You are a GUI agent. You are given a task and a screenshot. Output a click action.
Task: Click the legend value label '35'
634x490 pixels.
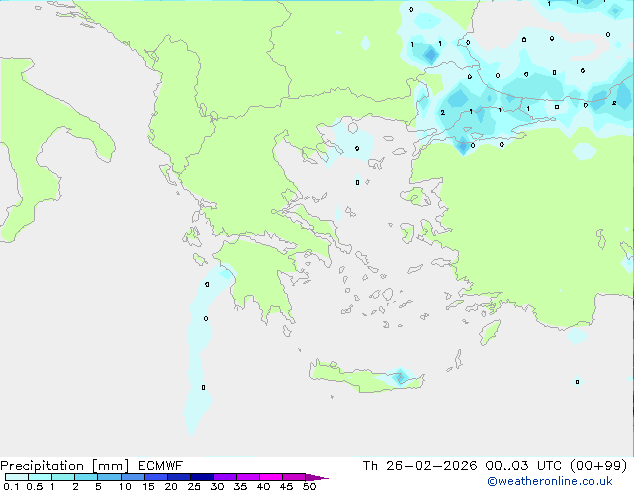click(x=240, y=486)
